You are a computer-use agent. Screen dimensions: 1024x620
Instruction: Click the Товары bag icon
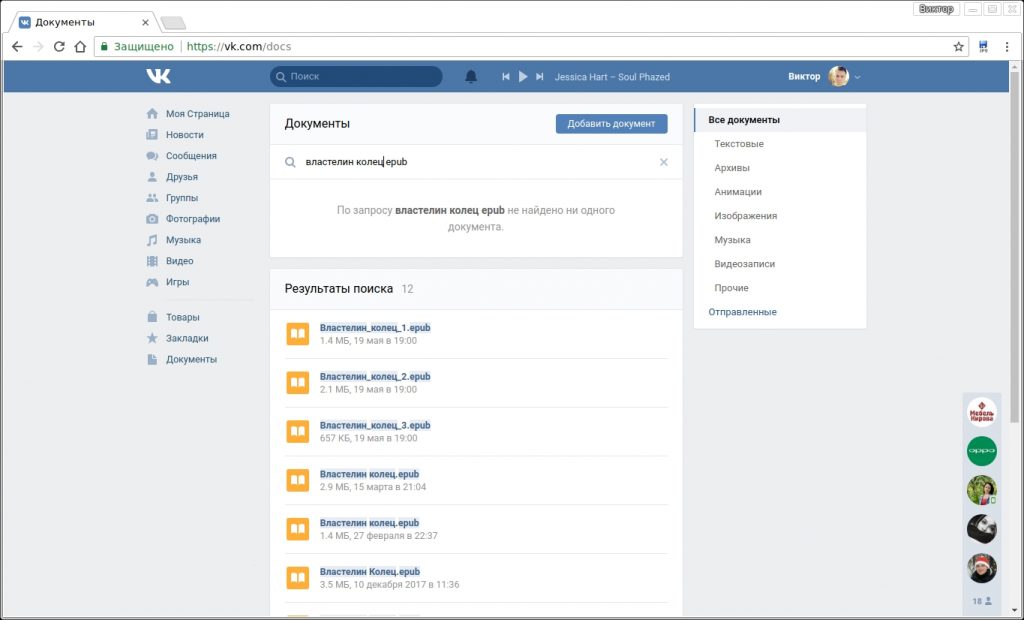[x=152, y=317]
